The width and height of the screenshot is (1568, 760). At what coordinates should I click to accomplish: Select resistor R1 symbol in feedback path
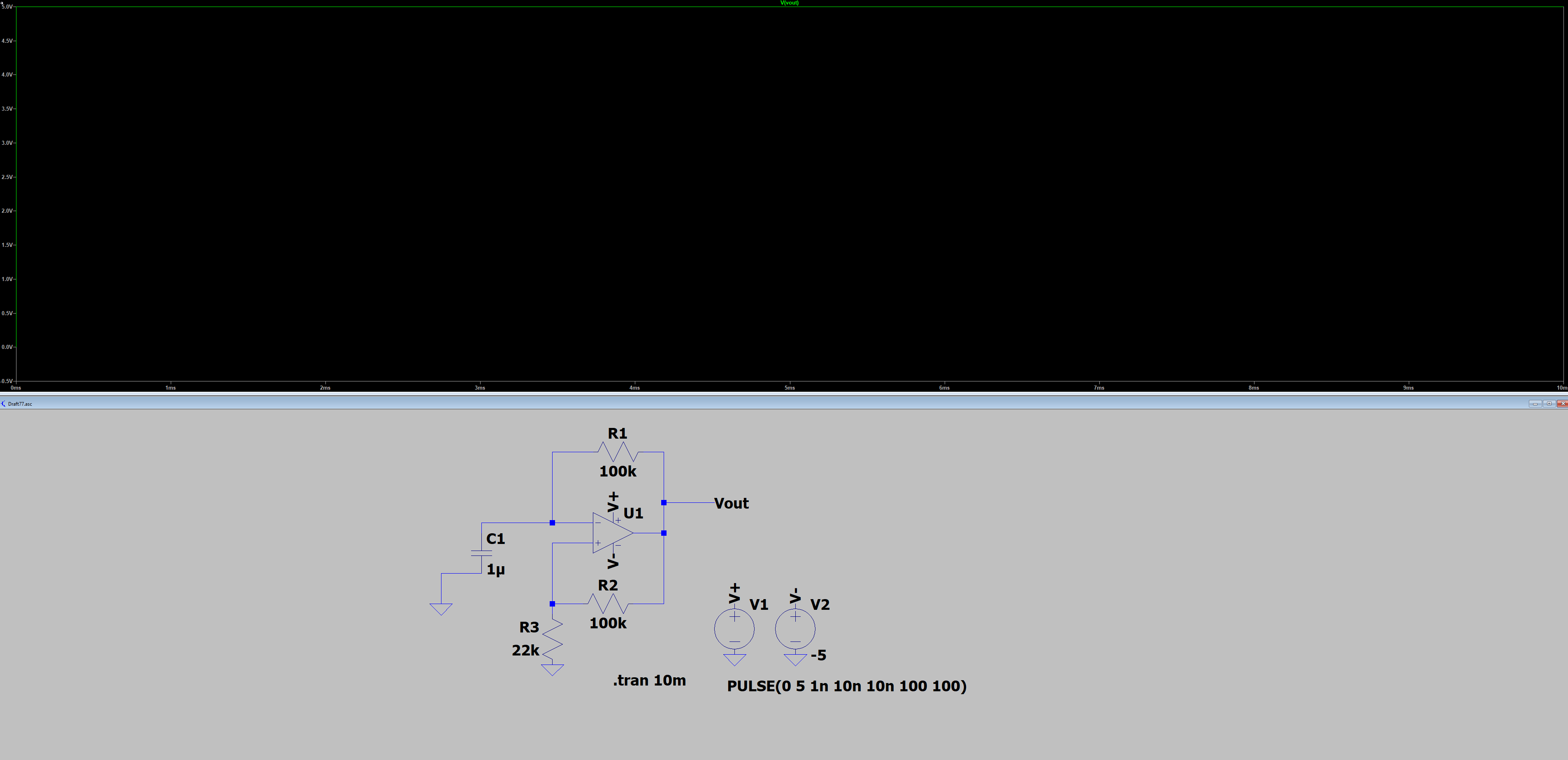click(618, 452)
